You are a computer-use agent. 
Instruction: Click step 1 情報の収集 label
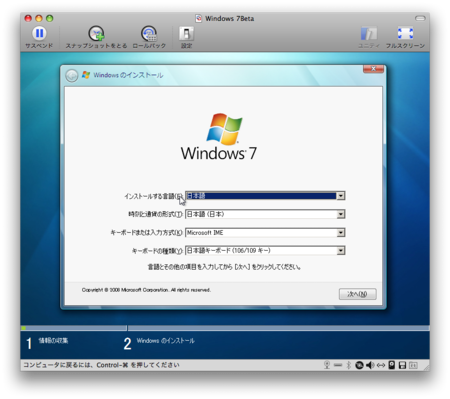point(53,341)
